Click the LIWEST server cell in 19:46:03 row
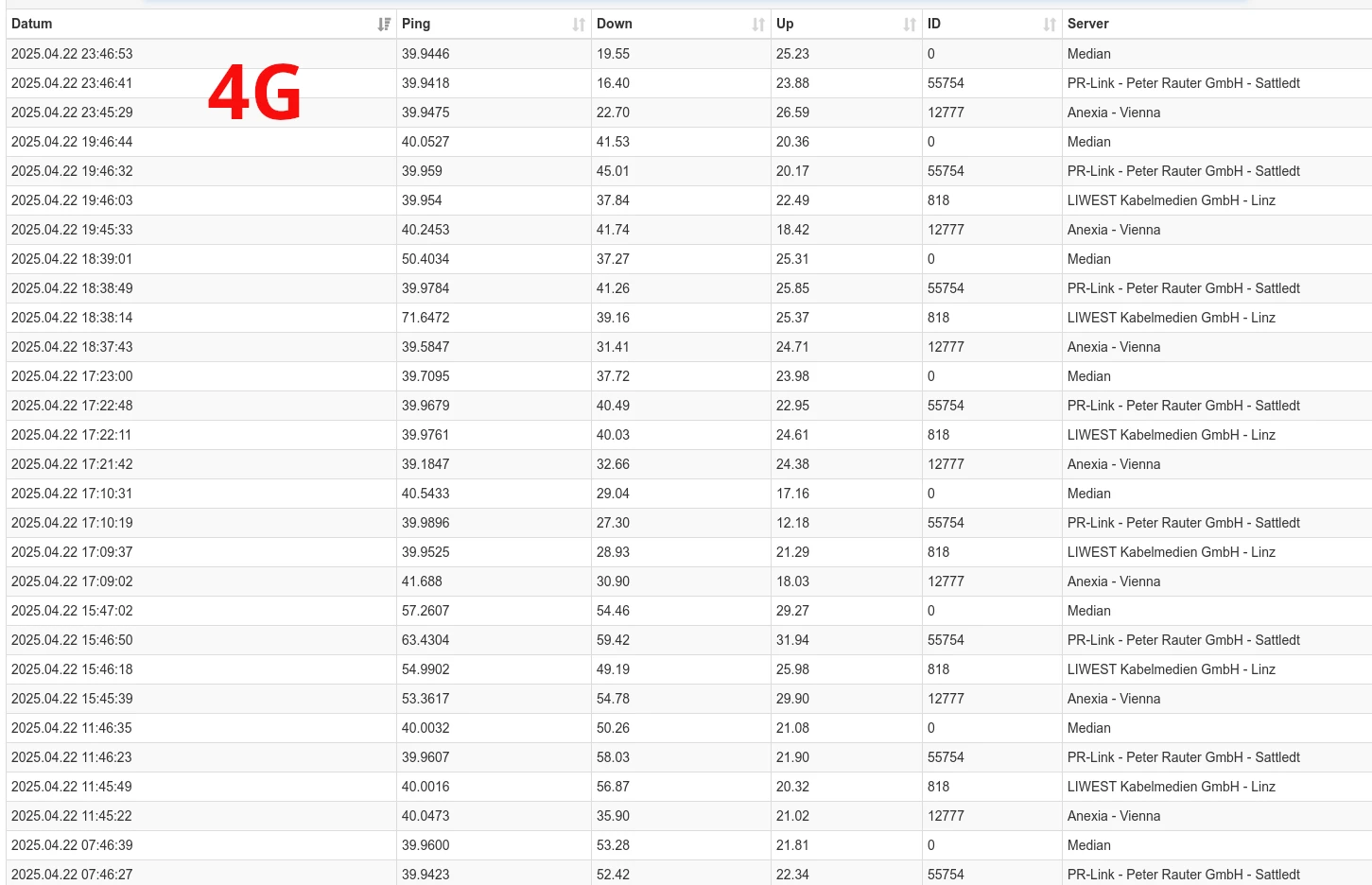 1171,200
